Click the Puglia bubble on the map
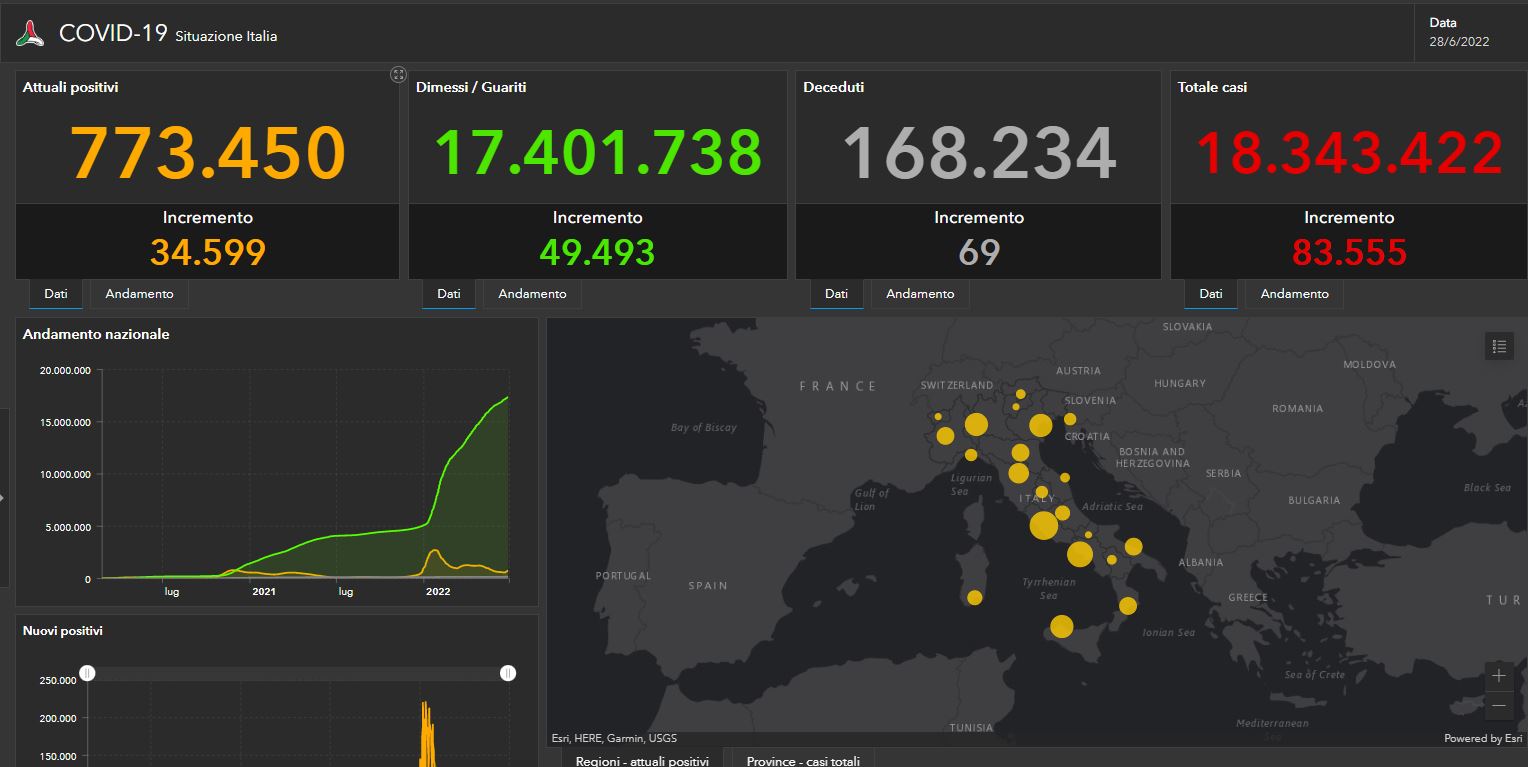 click(x=1133, y=547)
